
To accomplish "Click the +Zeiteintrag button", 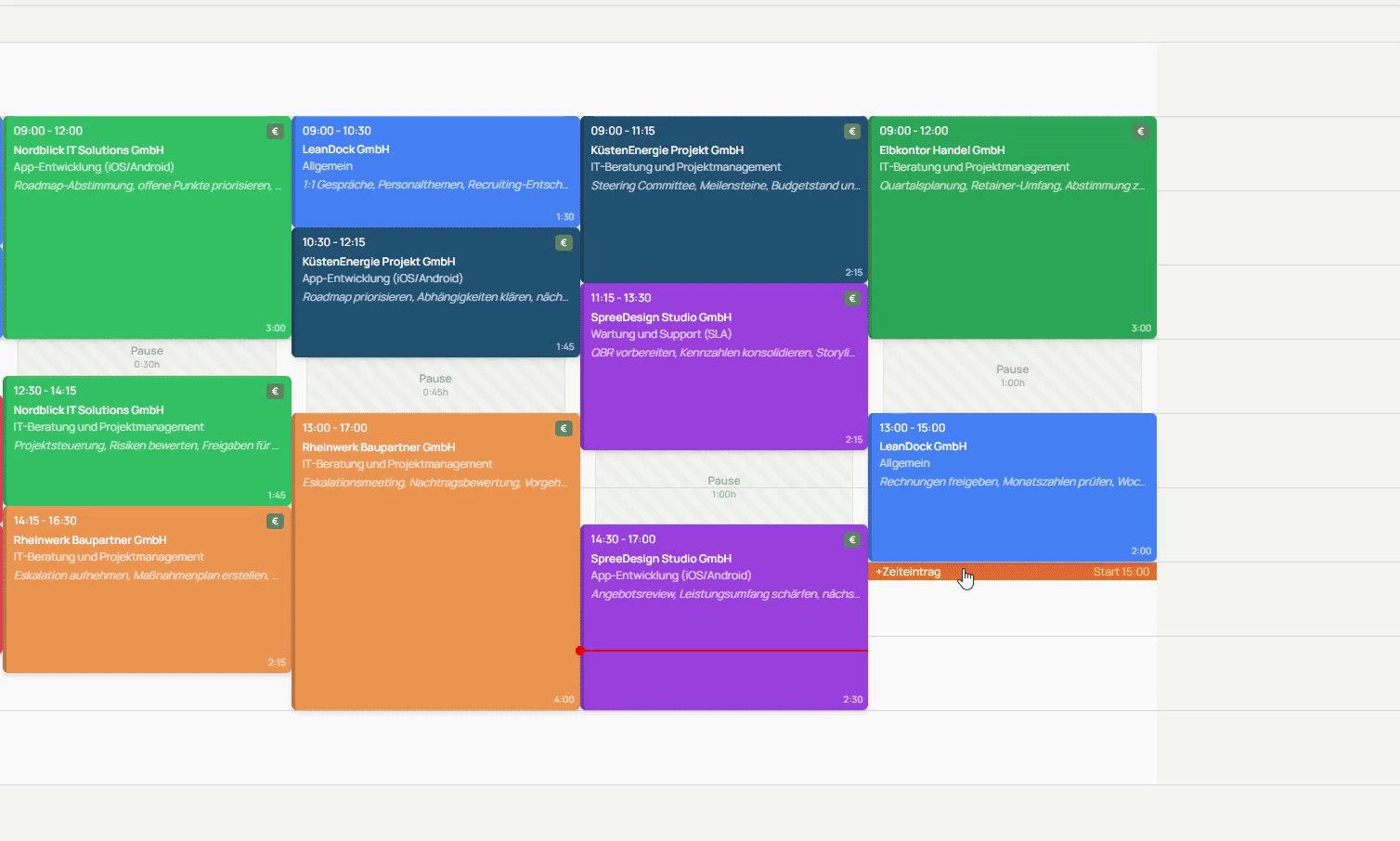I will point(908,572).
